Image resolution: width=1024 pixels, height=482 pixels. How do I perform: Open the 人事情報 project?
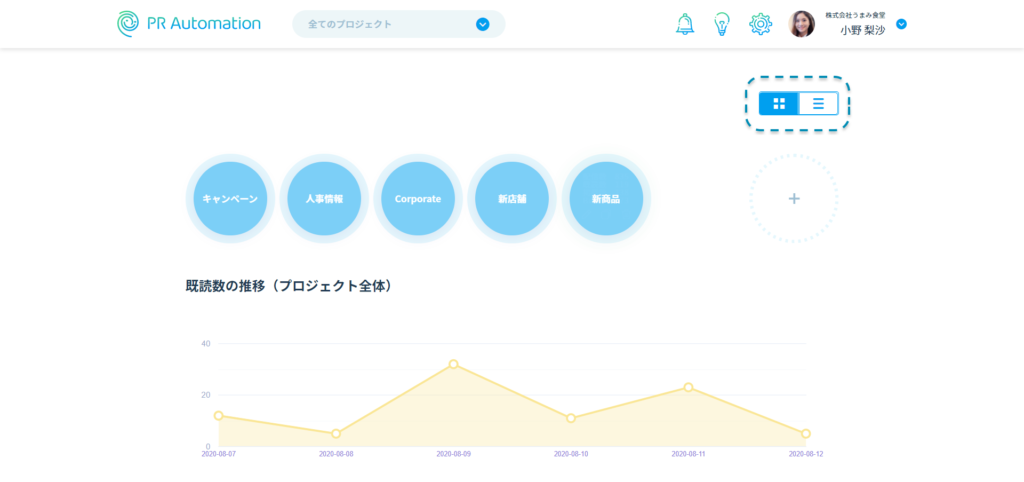pyautogui.click(x=324, y=199)
